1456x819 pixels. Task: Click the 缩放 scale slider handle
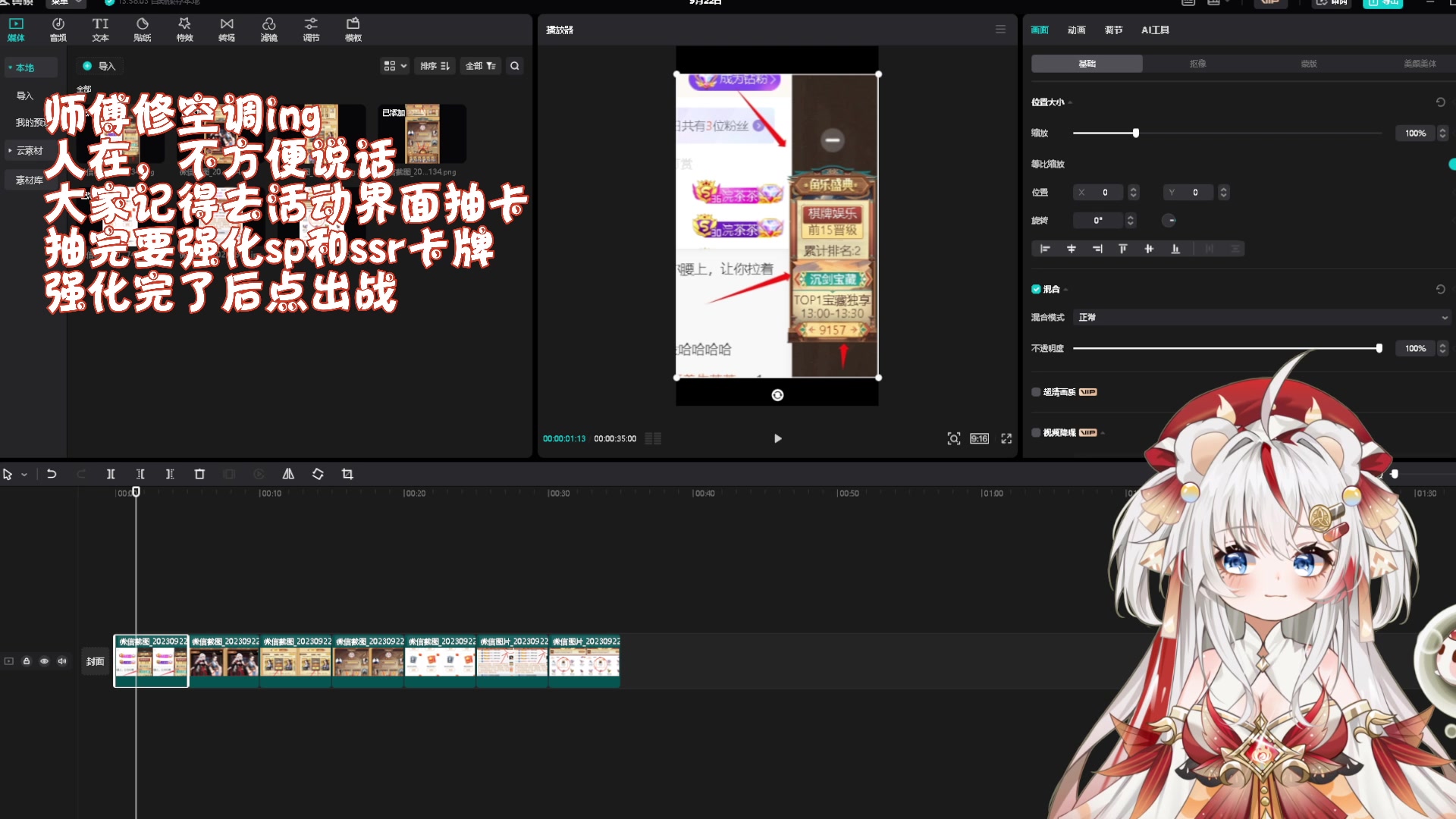coord(1135,133)
